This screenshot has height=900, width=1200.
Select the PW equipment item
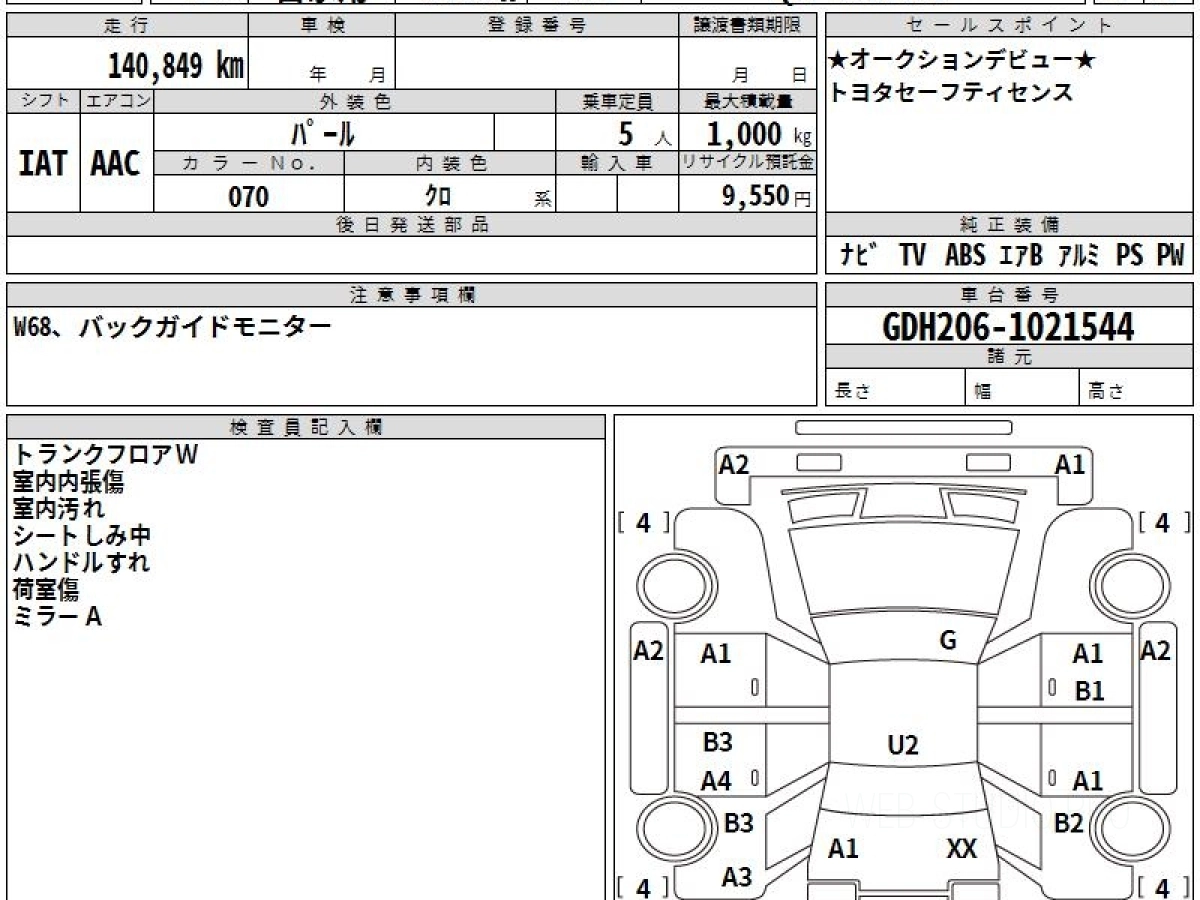click(1170, 255)
